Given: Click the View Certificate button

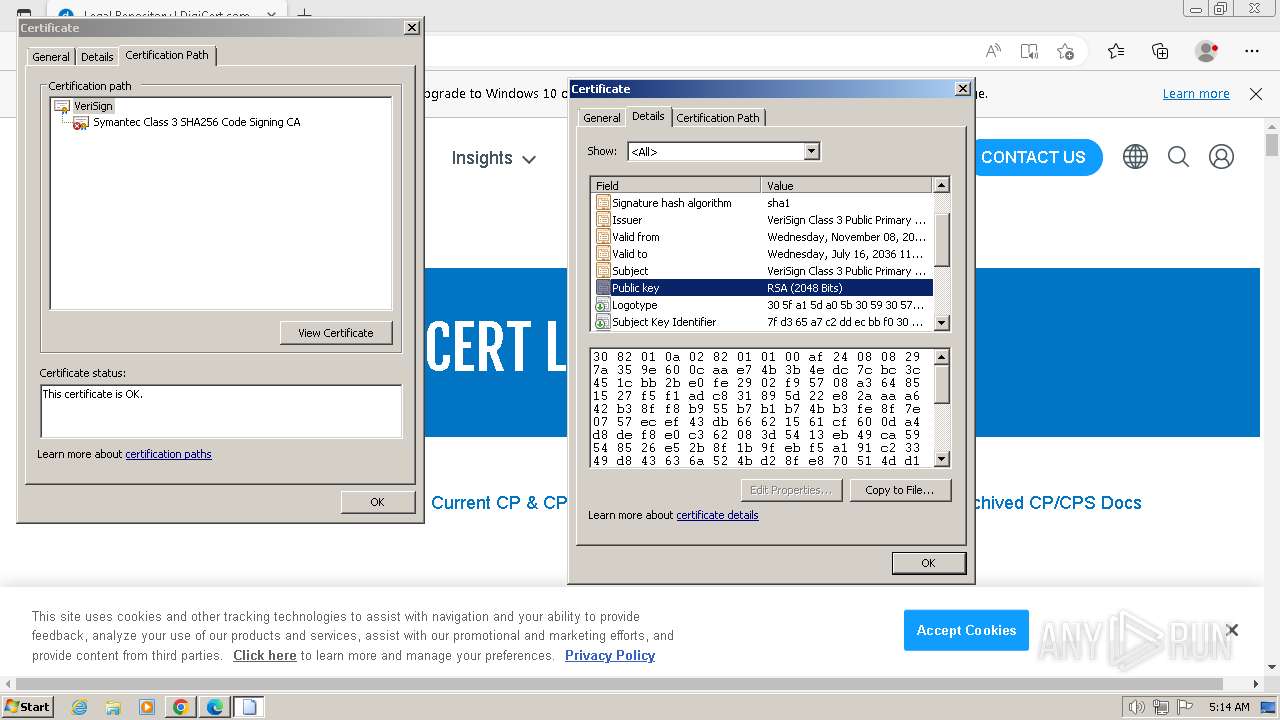Looking at the screenshot, I should (336, 333).
